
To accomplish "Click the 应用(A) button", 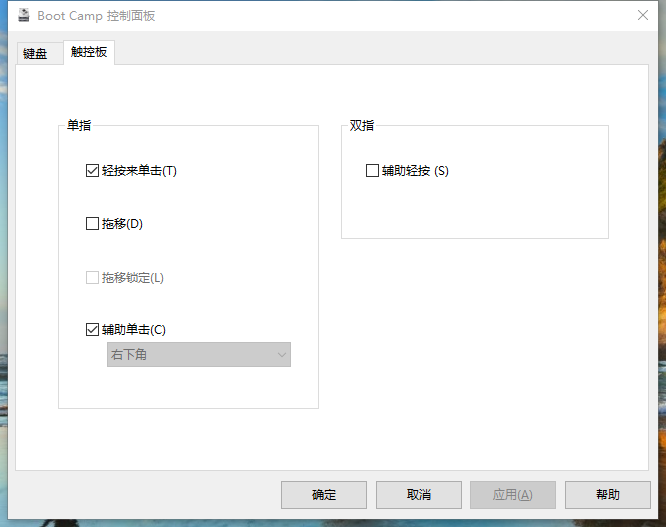I will [513, 495].
